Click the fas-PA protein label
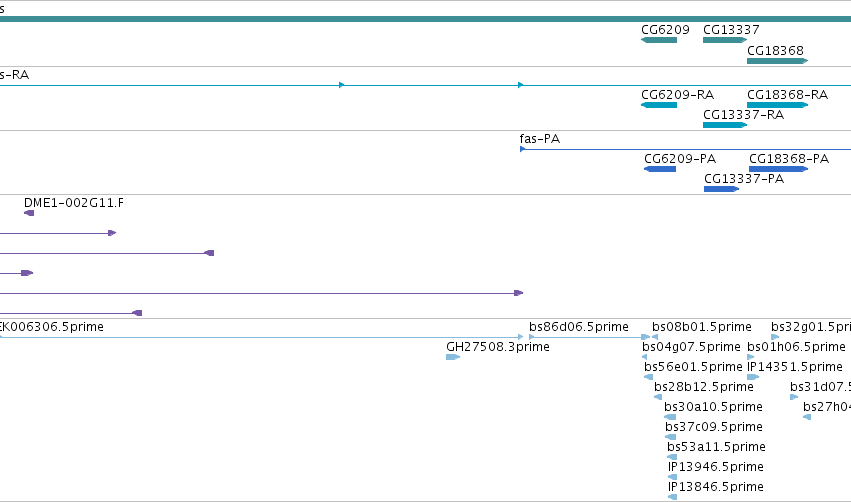851x502 pixels. click(539, 139)
